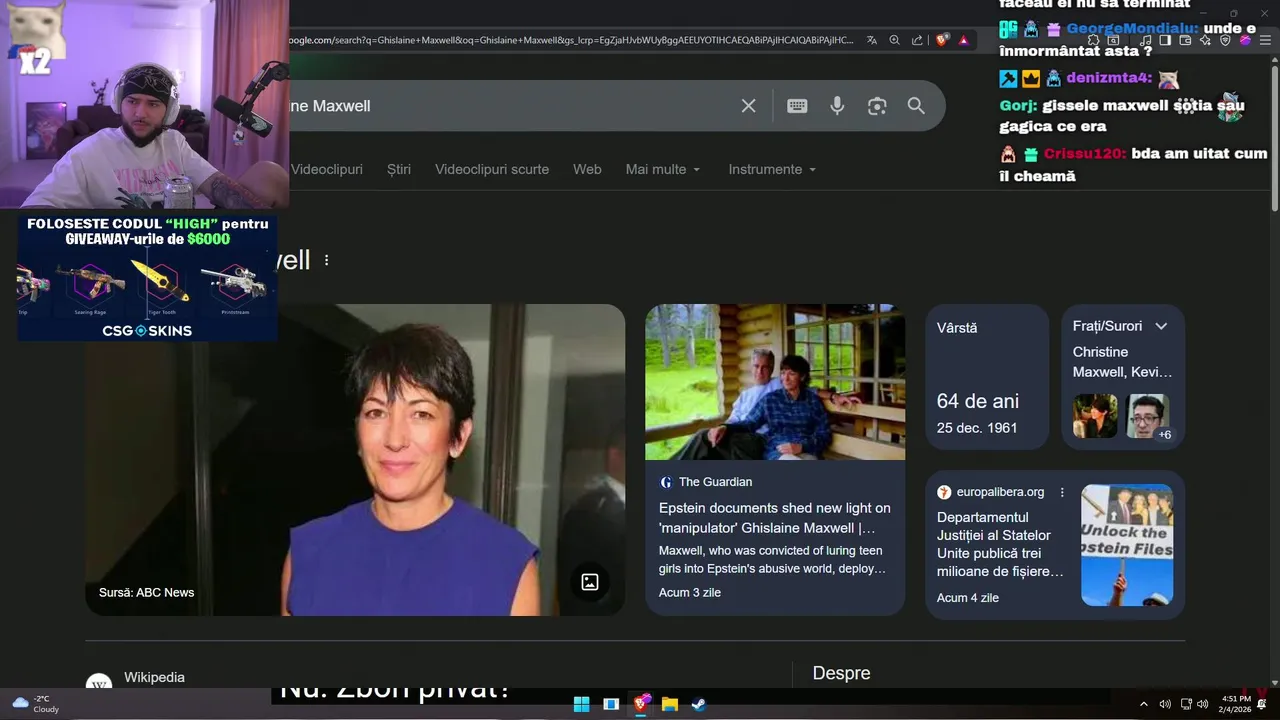
Task: Click the Christine Maxwell, Kevi… siblings text
Action: point(1122,362)
